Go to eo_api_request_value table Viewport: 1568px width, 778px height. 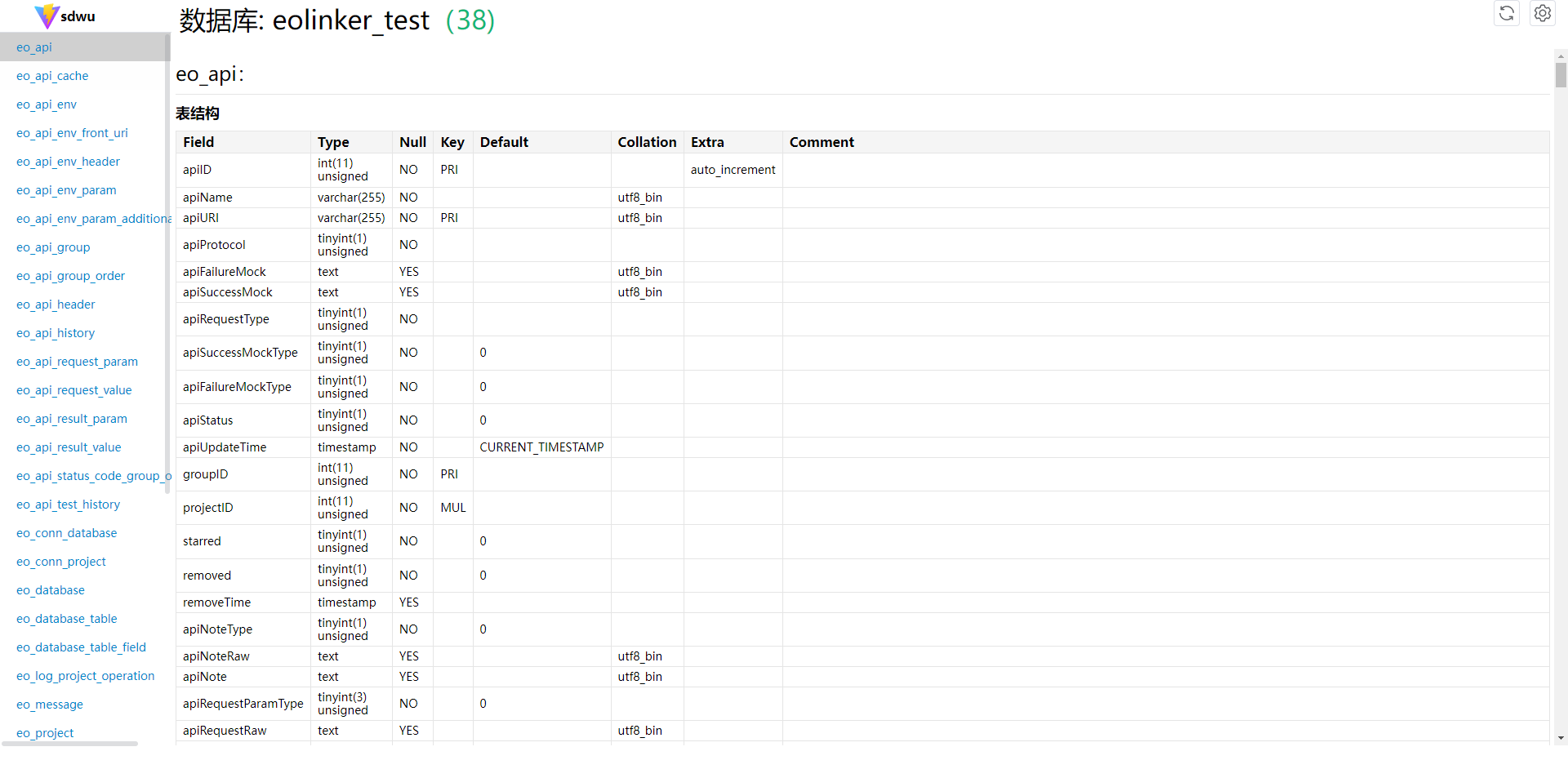tap(73, 390)
